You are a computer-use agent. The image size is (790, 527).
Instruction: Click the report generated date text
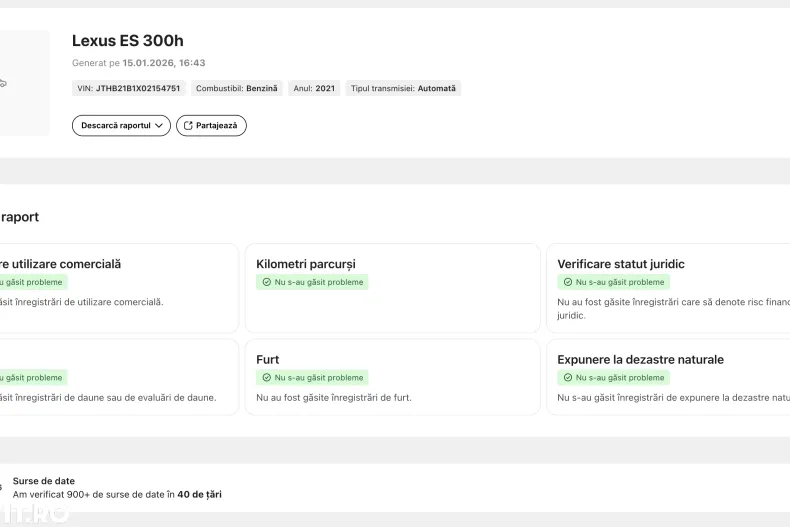click(138, 63)
